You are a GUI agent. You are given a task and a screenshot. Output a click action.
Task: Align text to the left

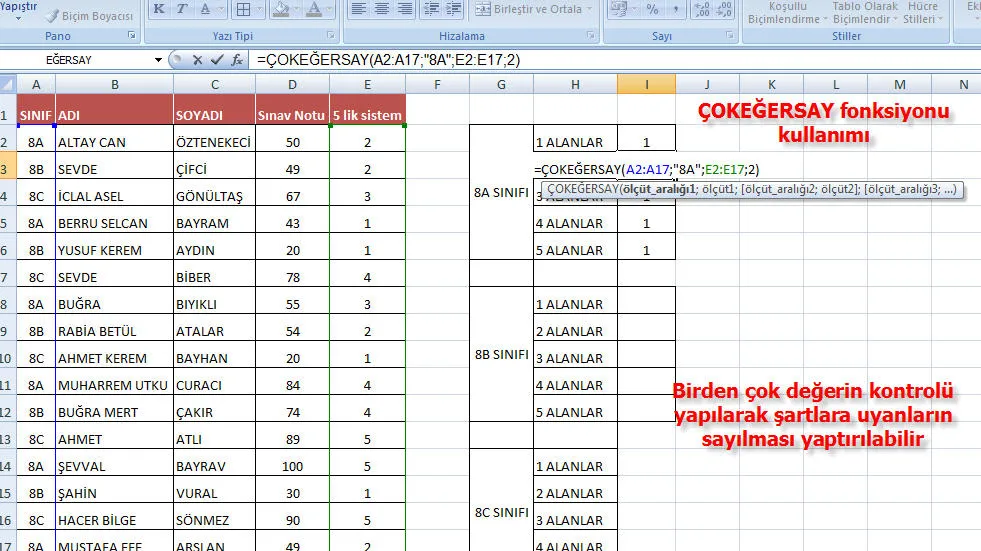point(362,9)
